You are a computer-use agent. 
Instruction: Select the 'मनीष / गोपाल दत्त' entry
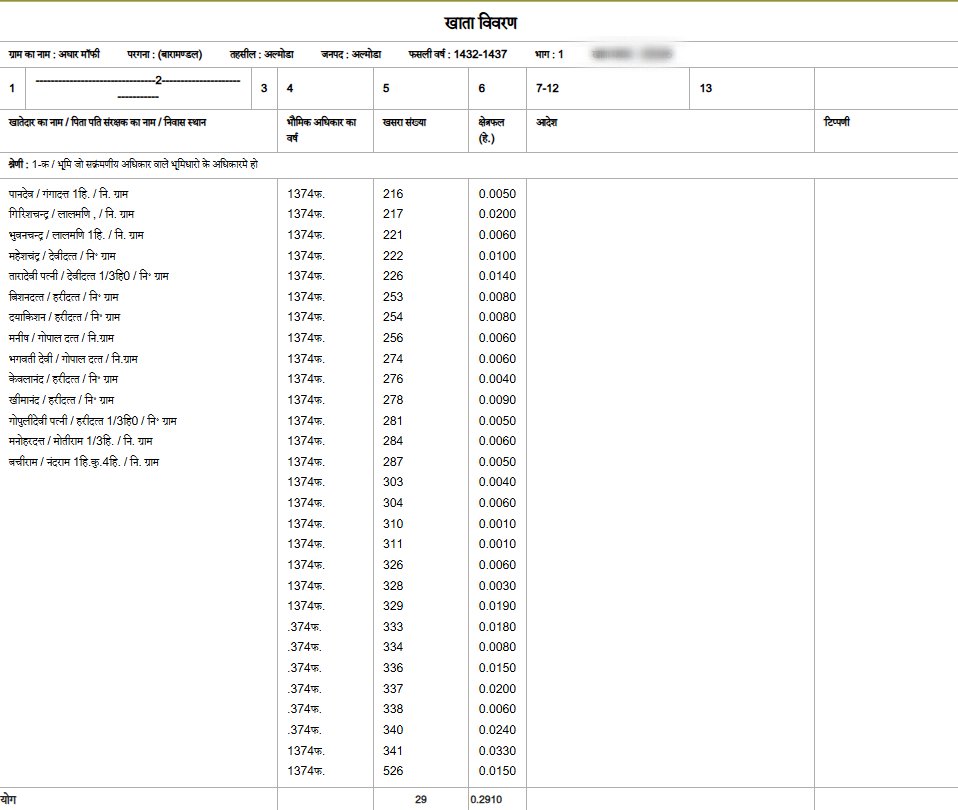[61, 338]
